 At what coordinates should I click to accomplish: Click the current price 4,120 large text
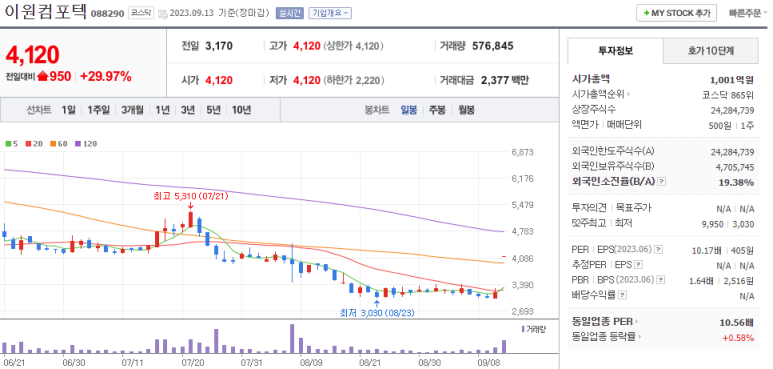coord(32,55)
